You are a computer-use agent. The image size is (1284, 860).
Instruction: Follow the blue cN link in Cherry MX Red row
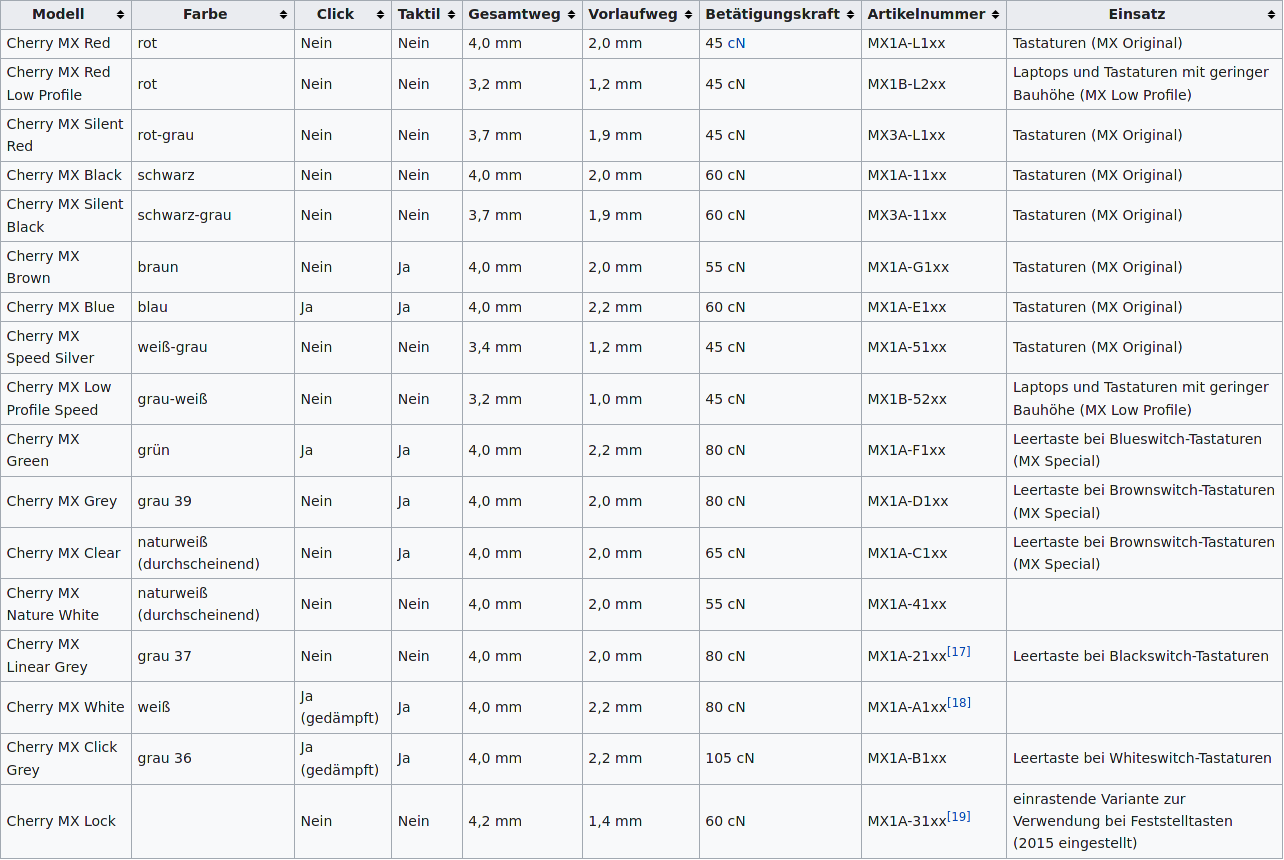(736, 44)
